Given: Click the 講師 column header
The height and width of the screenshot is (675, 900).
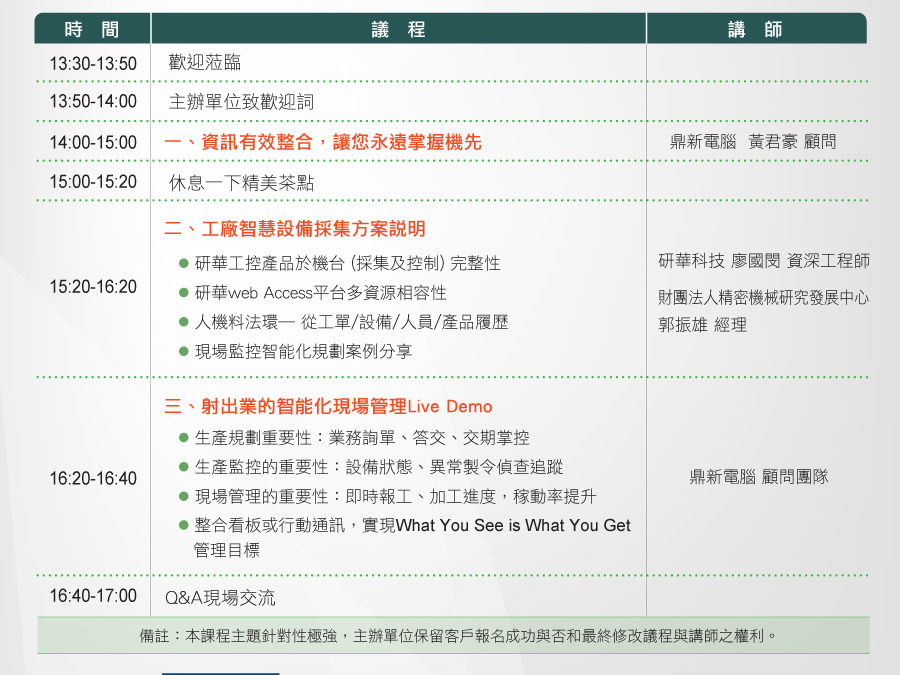Looking at the screenshot, I should [x=756, y=29].
